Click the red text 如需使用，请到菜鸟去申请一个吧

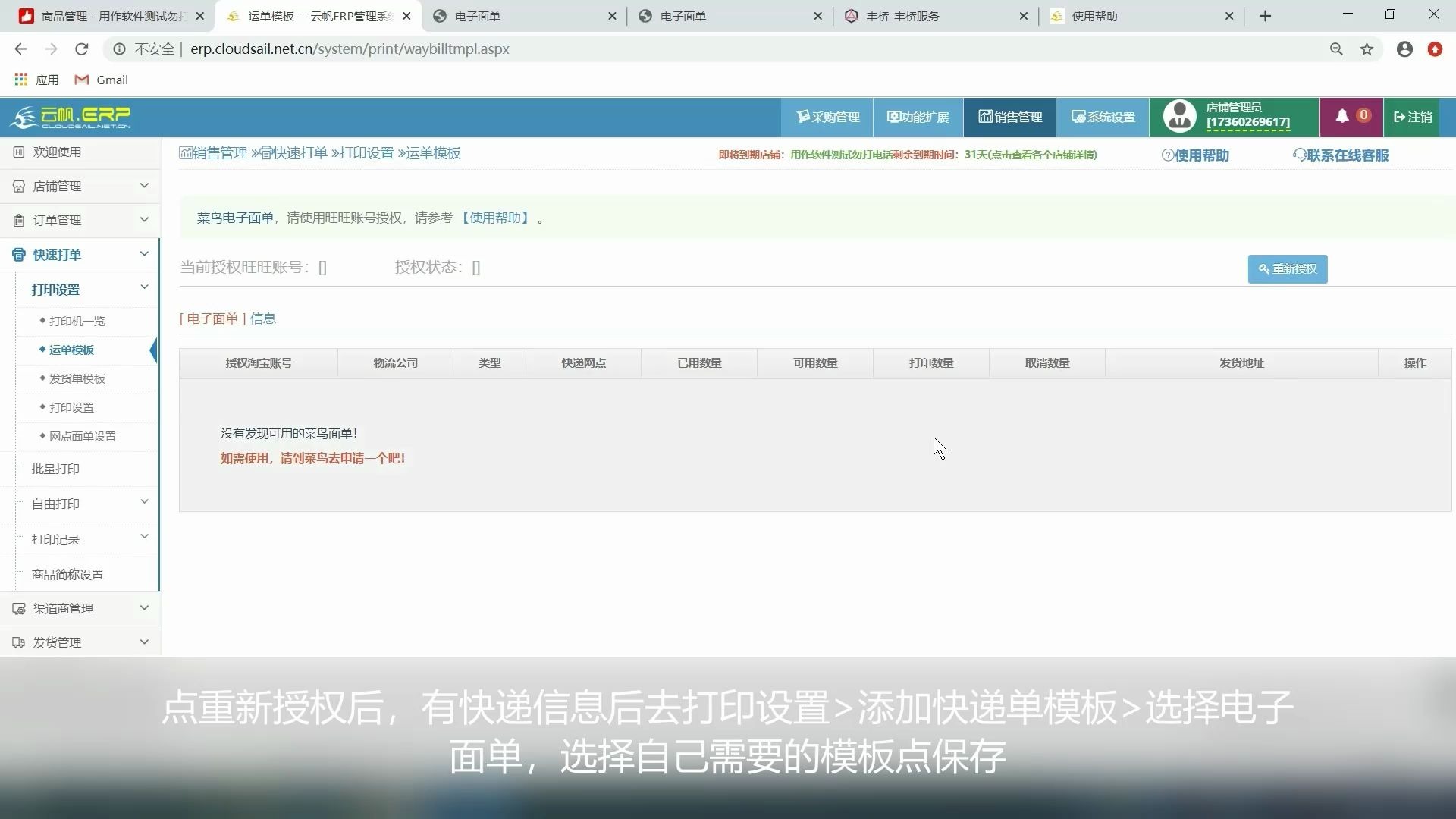[x=312, y=459]
